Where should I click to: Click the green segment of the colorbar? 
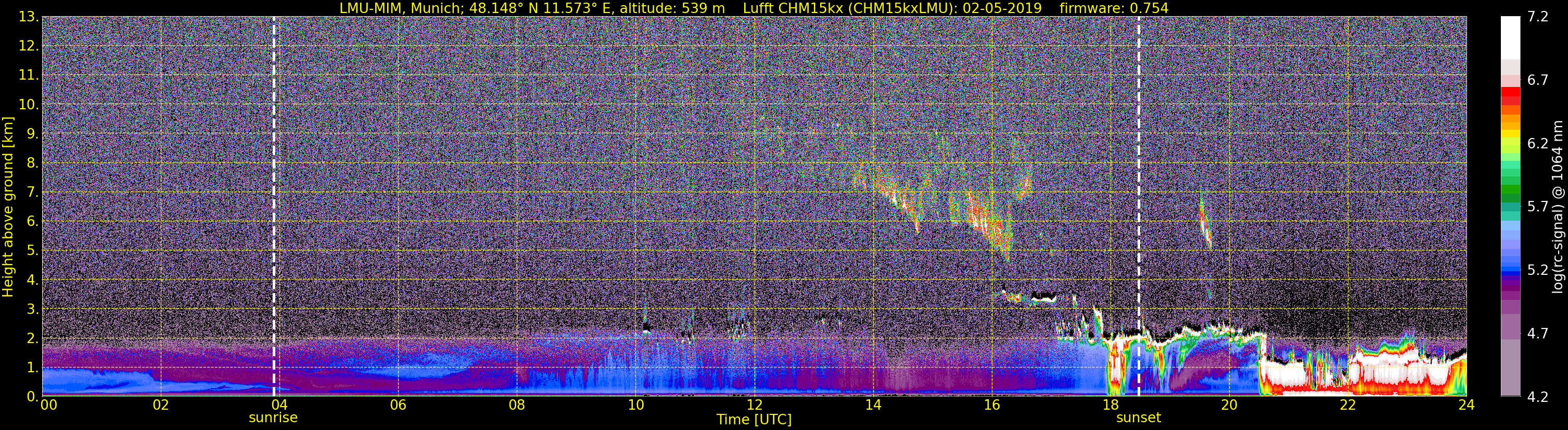point(1510,190)
